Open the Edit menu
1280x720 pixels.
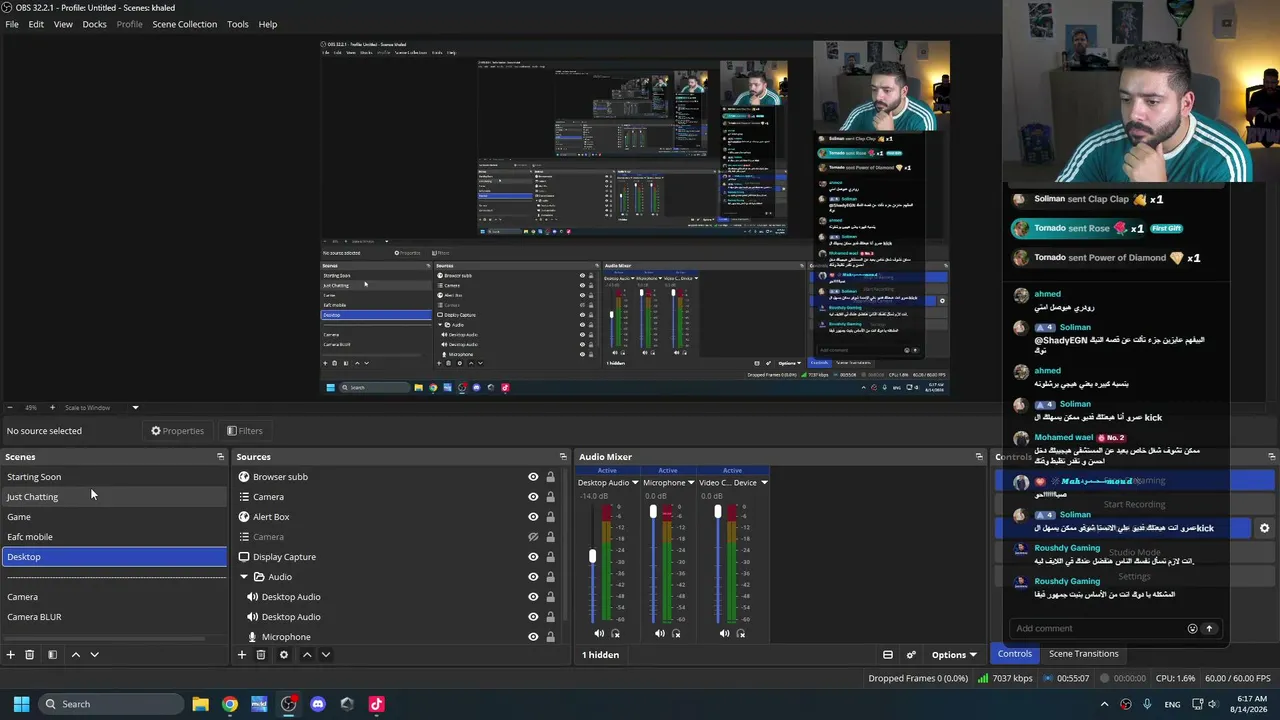tap(36, 24)
